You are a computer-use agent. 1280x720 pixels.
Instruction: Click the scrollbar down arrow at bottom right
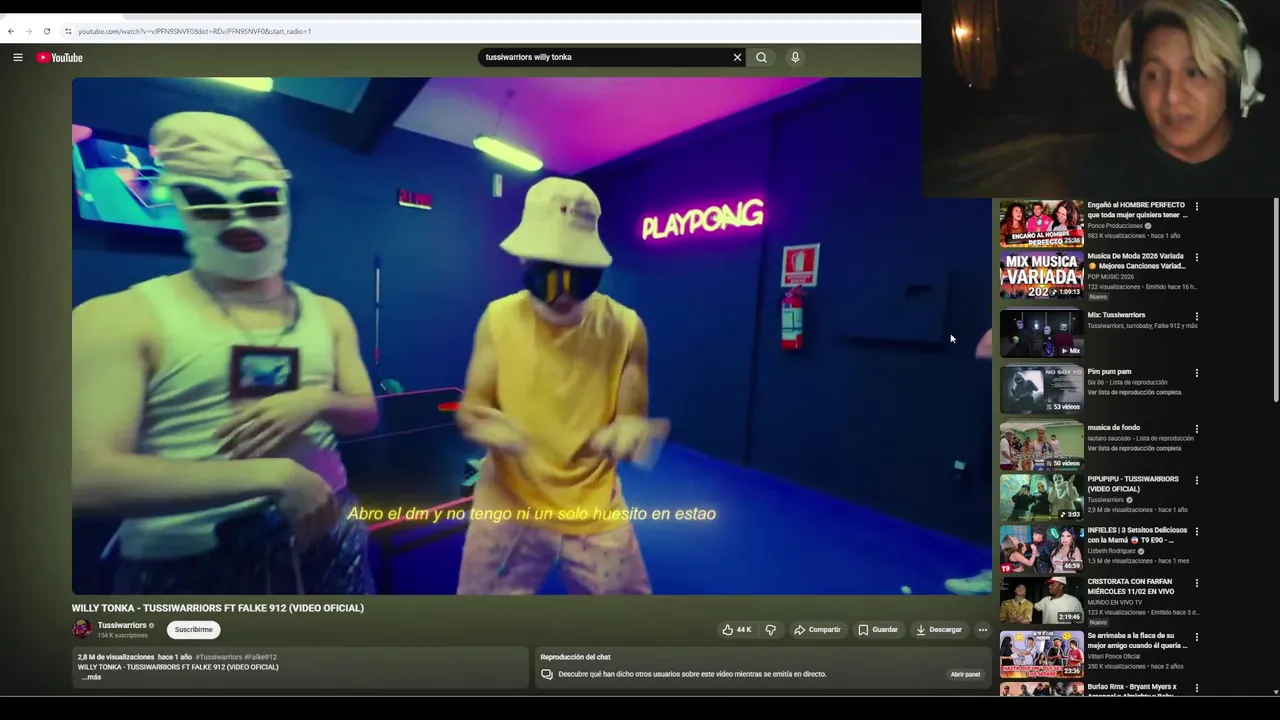click(1275, 691)
